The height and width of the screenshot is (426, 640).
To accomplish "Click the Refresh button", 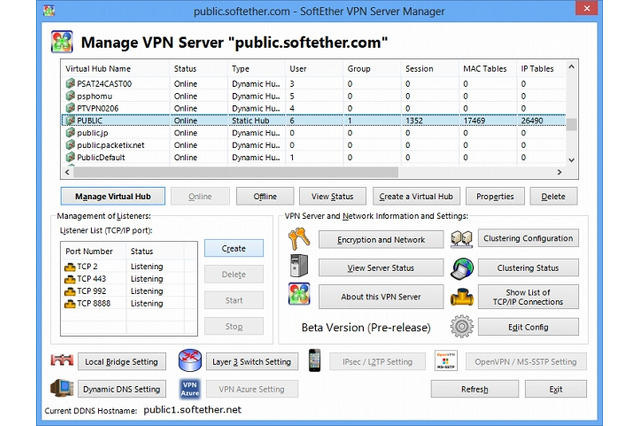I will pos(474,389).
